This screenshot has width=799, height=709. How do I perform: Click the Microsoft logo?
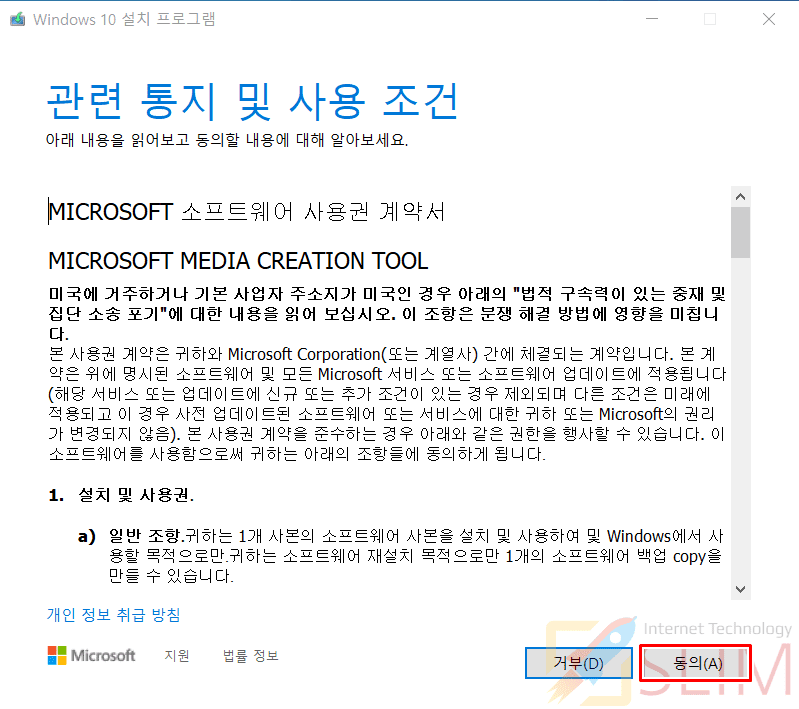coord(92,655)
